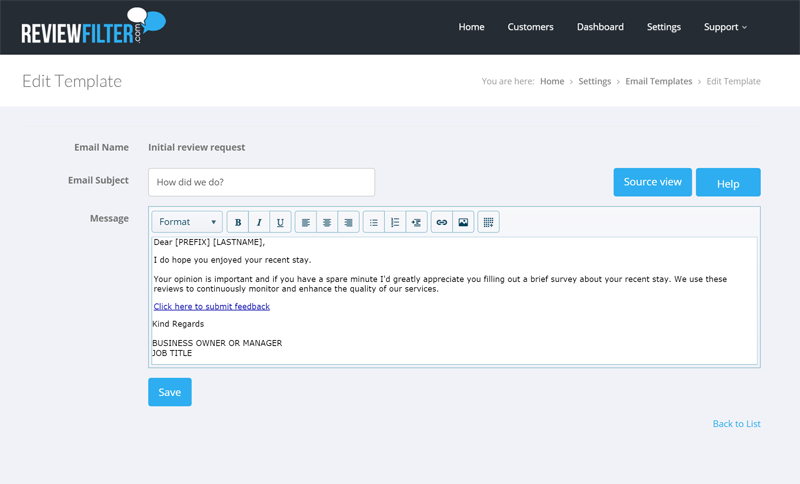This screenshot has width=800, height=484.
Task: Insert an image into the message
Action: 463,222
